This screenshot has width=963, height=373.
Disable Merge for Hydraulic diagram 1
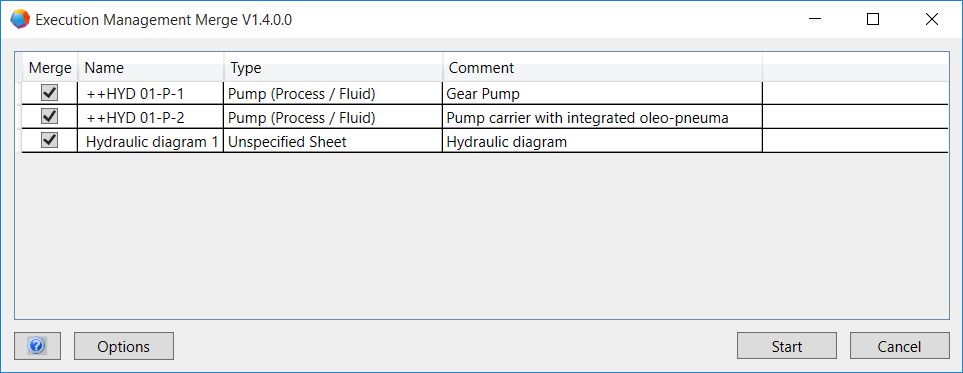49,141
